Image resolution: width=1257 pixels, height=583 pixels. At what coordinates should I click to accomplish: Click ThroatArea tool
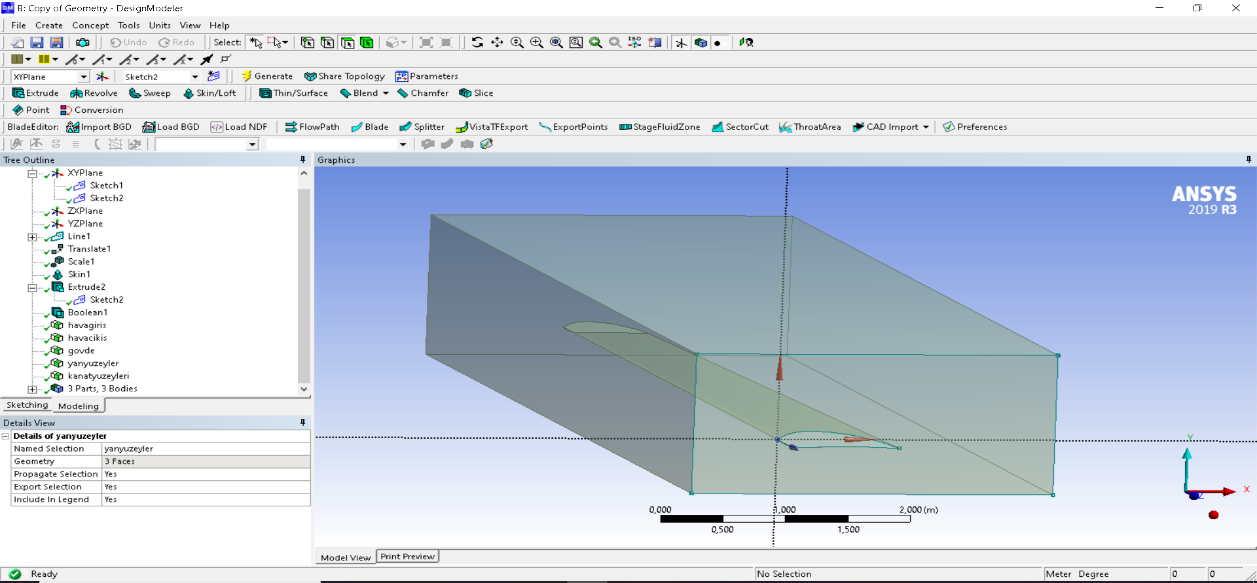tap(810, 127)
